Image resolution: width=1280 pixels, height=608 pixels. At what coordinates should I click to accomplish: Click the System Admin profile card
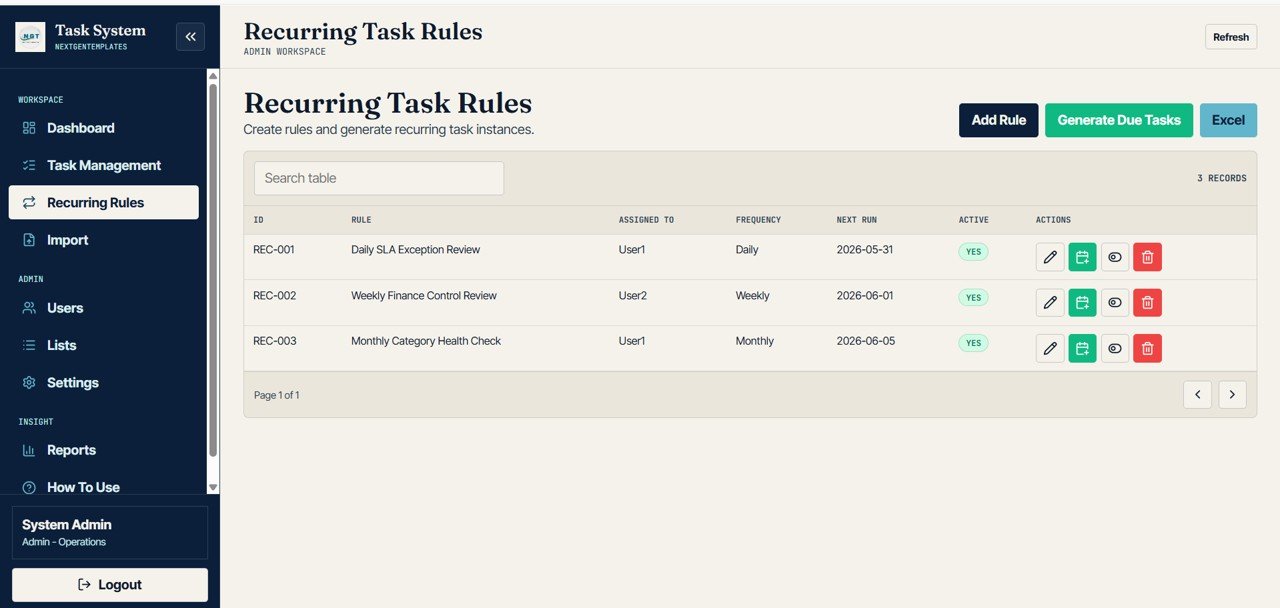click(x=110, y=532)
